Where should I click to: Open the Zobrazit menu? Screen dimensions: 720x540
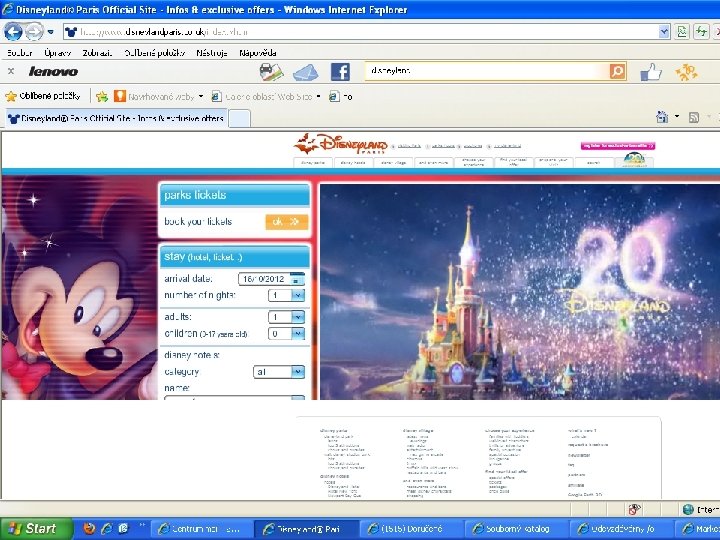point(97,53)
